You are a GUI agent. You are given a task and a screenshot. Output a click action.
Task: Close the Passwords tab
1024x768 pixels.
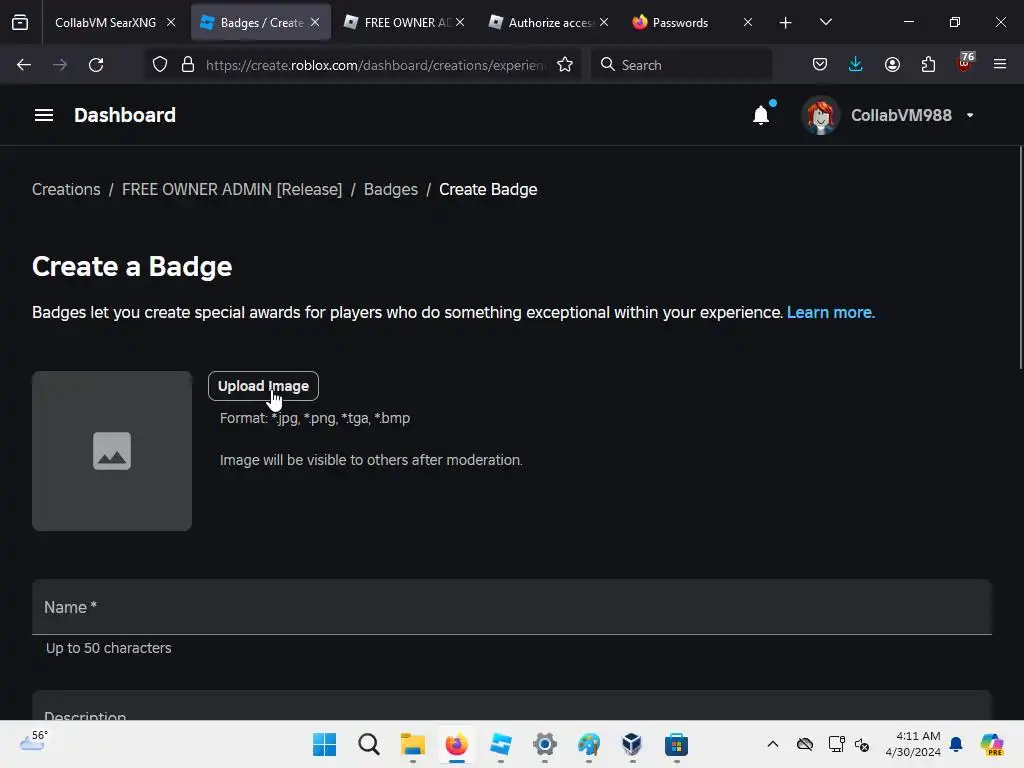click(x=748, y=22)
